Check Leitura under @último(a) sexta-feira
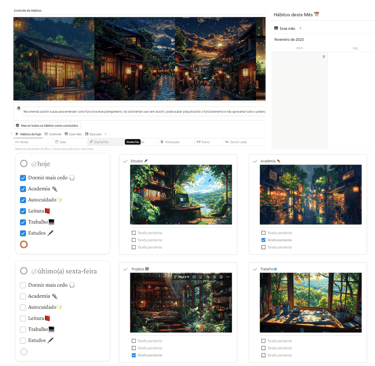Image resolution: width=375 pixels, height=366 pixels. [x=23, y=318]
